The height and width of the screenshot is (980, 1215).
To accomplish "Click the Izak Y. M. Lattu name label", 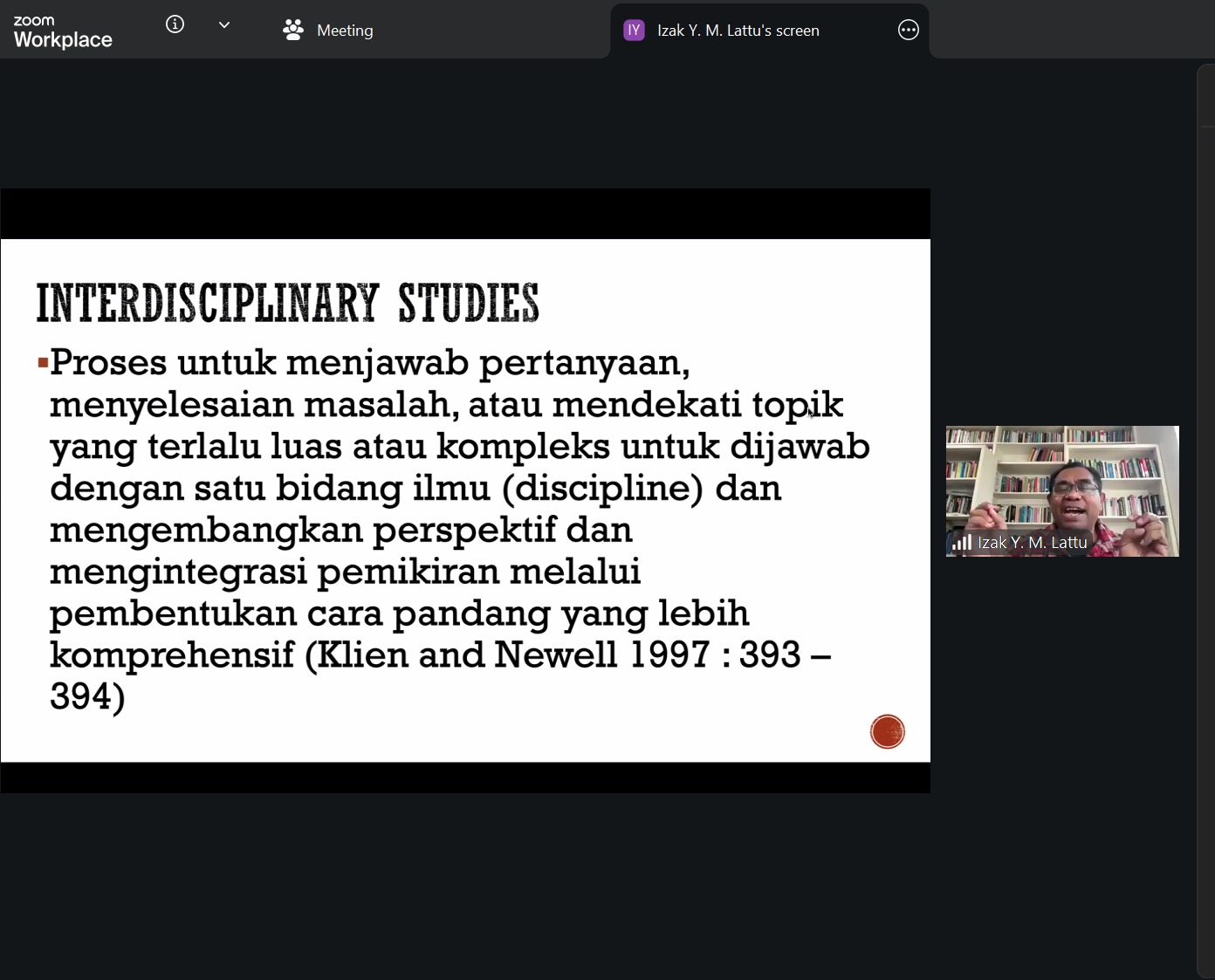I will 1032,543.
